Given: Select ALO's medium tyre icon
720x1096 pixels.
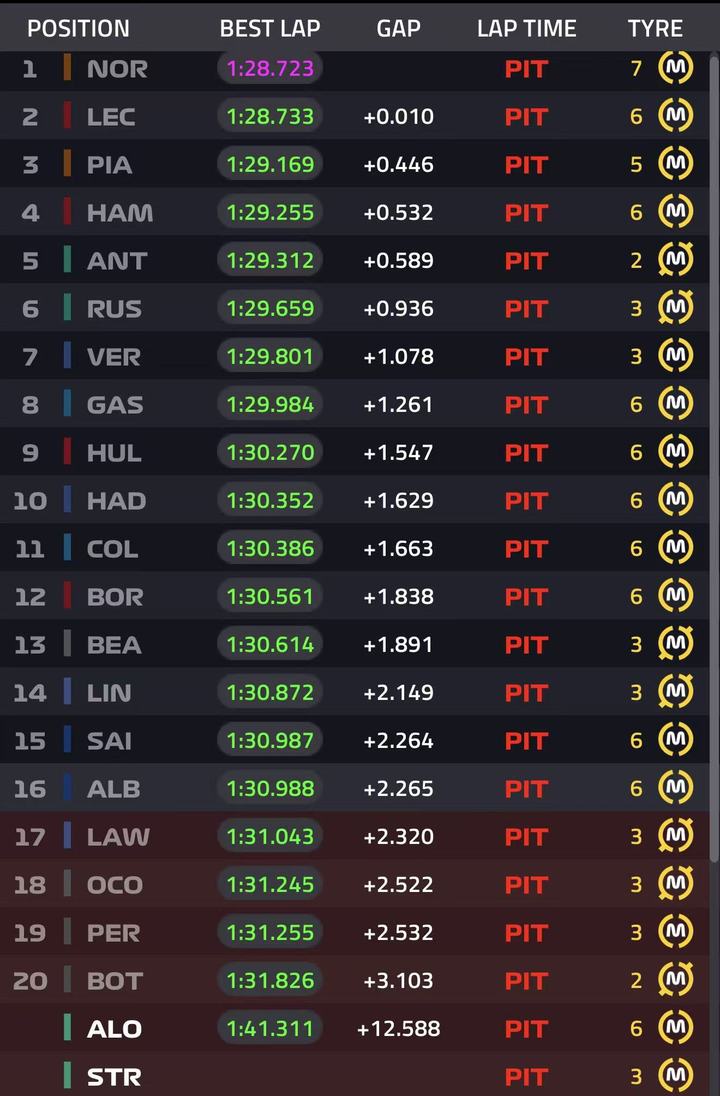Looking at the screenshot, I should pyautogui.click(x=675, y=1028).
